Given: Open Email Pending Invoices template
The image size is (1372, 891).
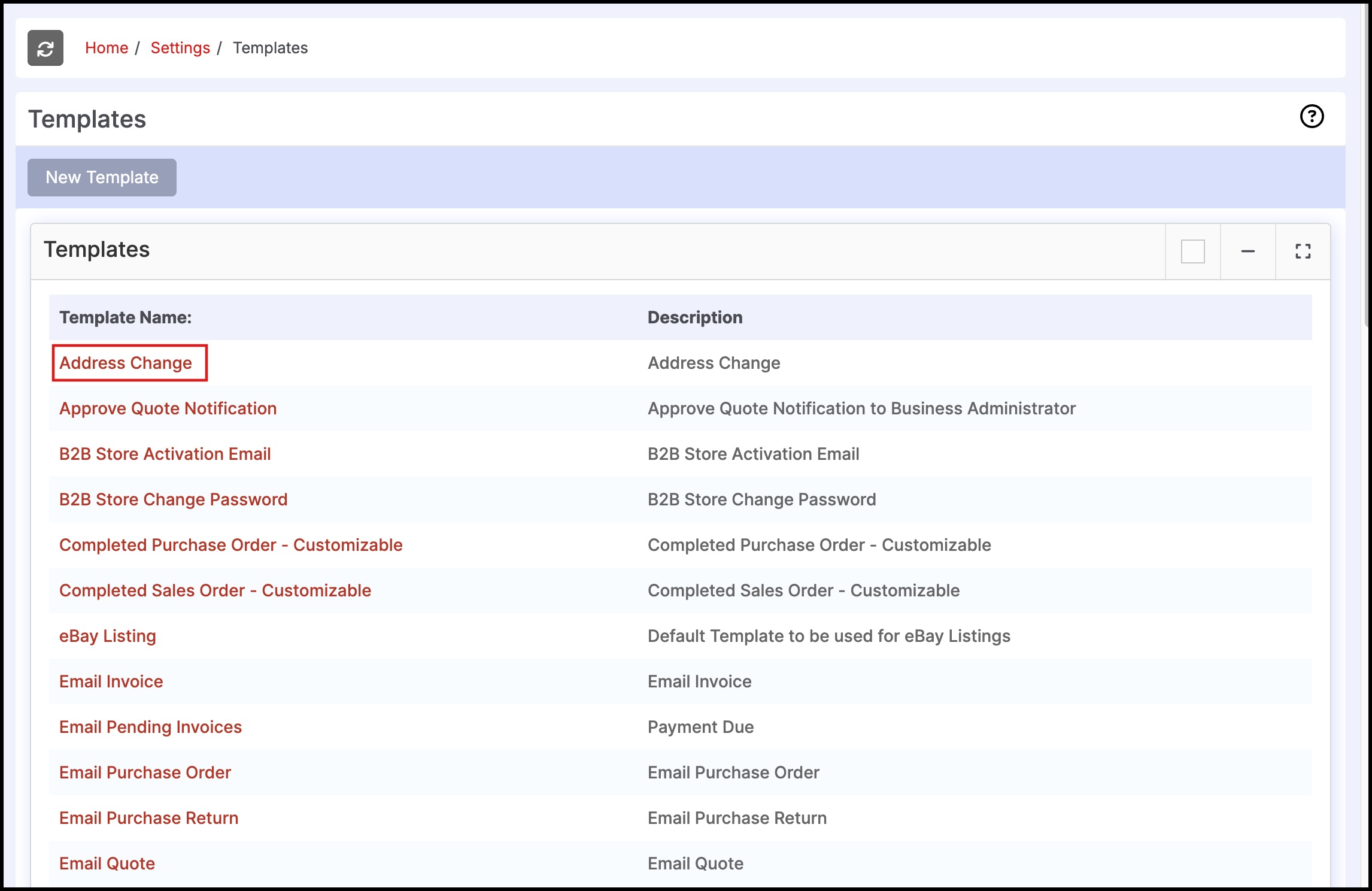Looking at the screenshot, I should coord(150,727).
